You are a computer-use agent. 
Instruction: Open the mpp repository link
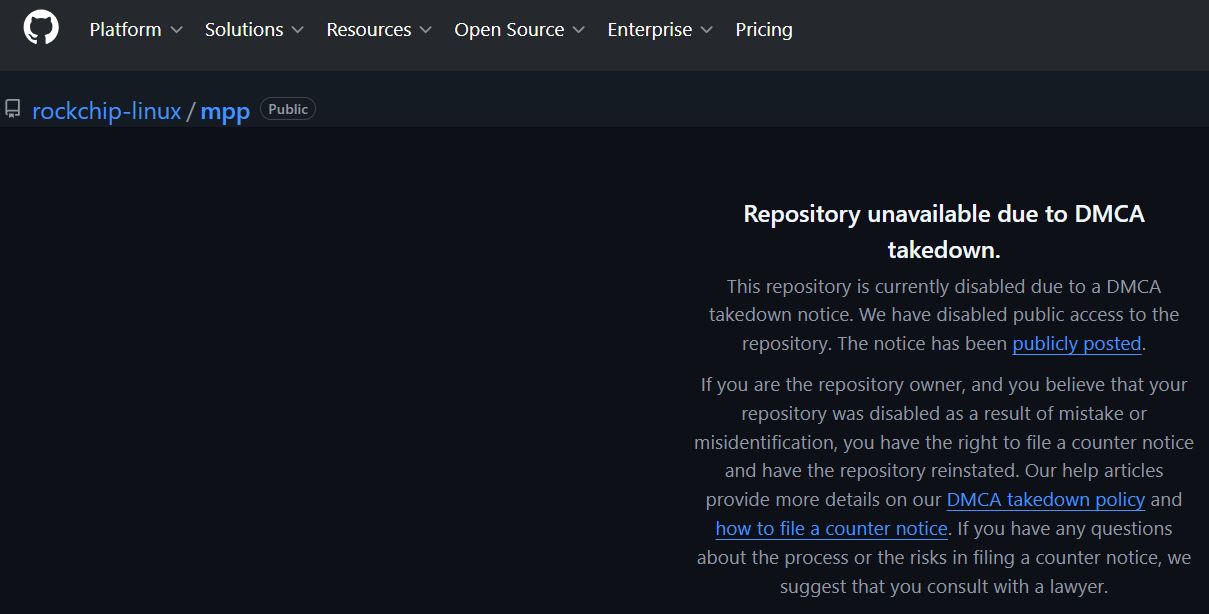[225, 111]
